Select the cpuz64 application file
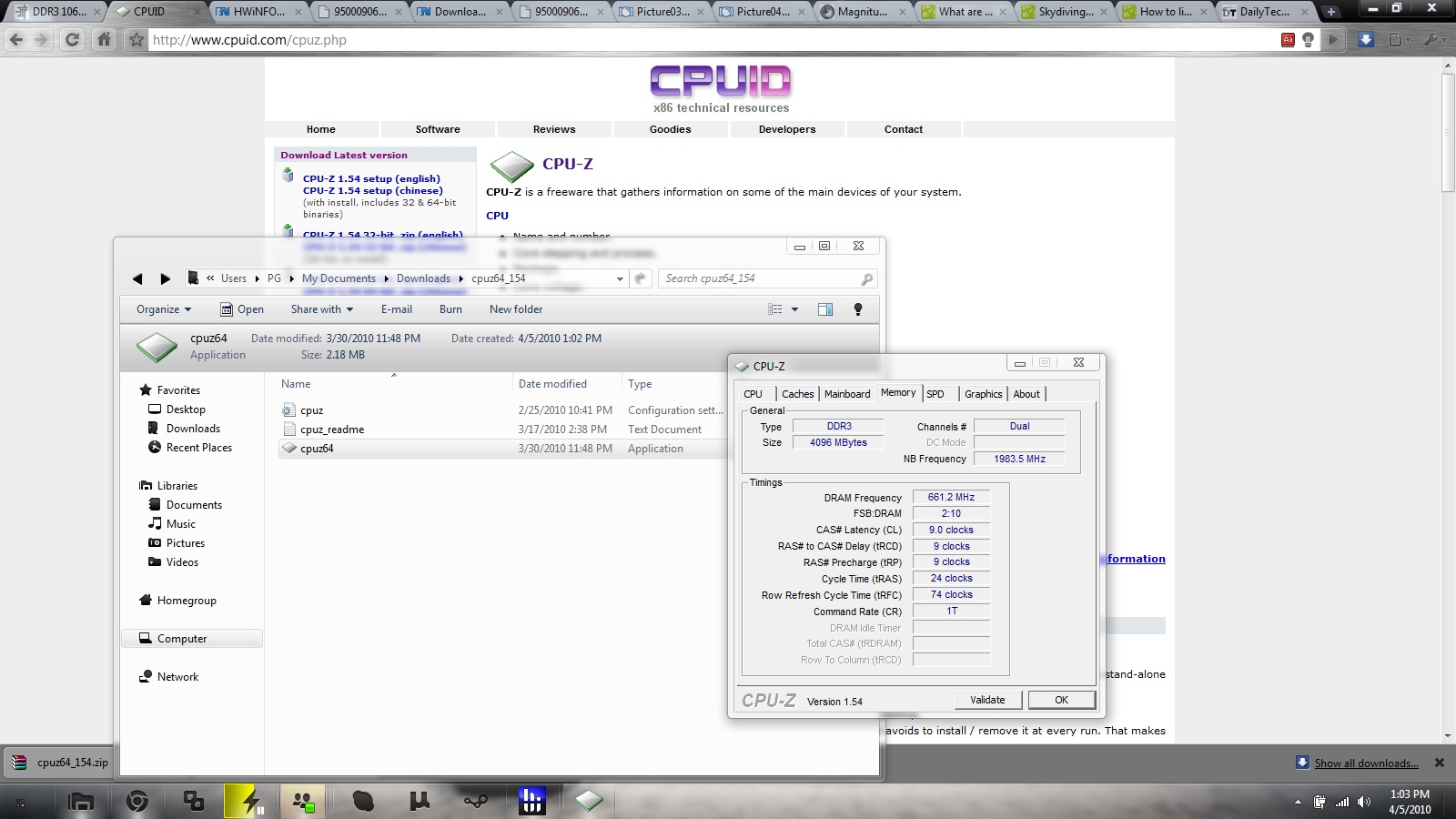Viewport: 1456px width, 819px height. tap(317, 449)
